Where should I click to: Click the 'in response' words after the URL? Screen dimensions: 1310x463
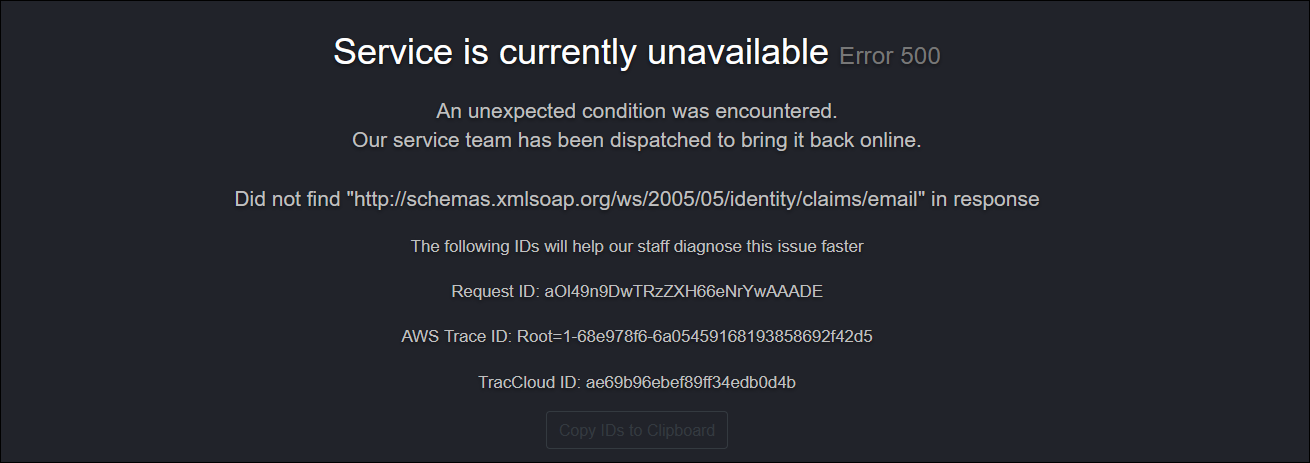point(985,199)
